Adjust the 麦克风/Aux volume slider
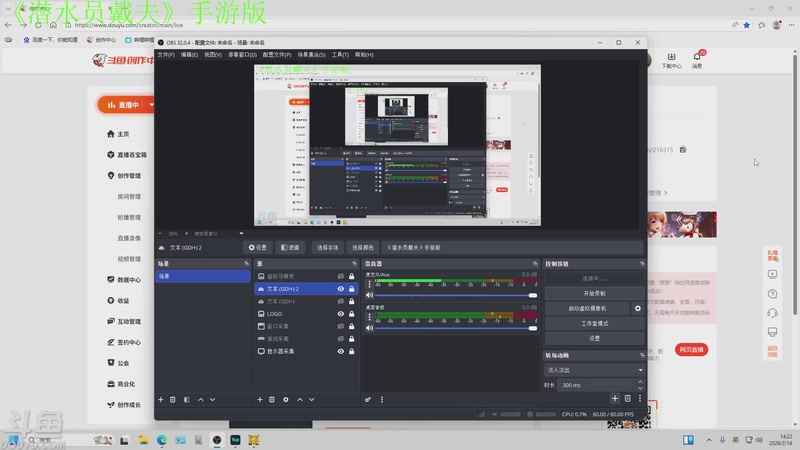The image size is (800, 450). pyautogui.click(x=456, y=295)
